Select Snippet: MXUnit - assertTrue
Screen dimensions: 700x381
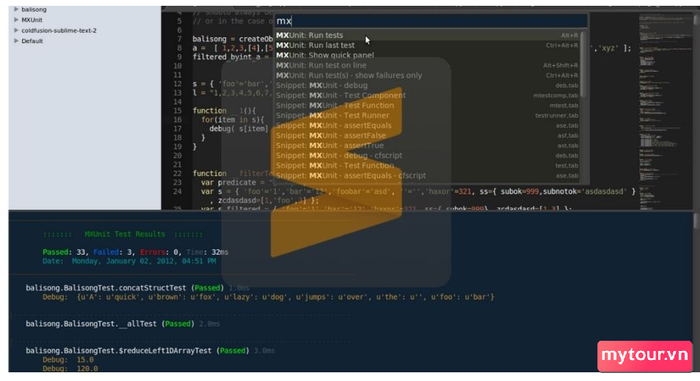pyautogui.click(x=427, y=145)
